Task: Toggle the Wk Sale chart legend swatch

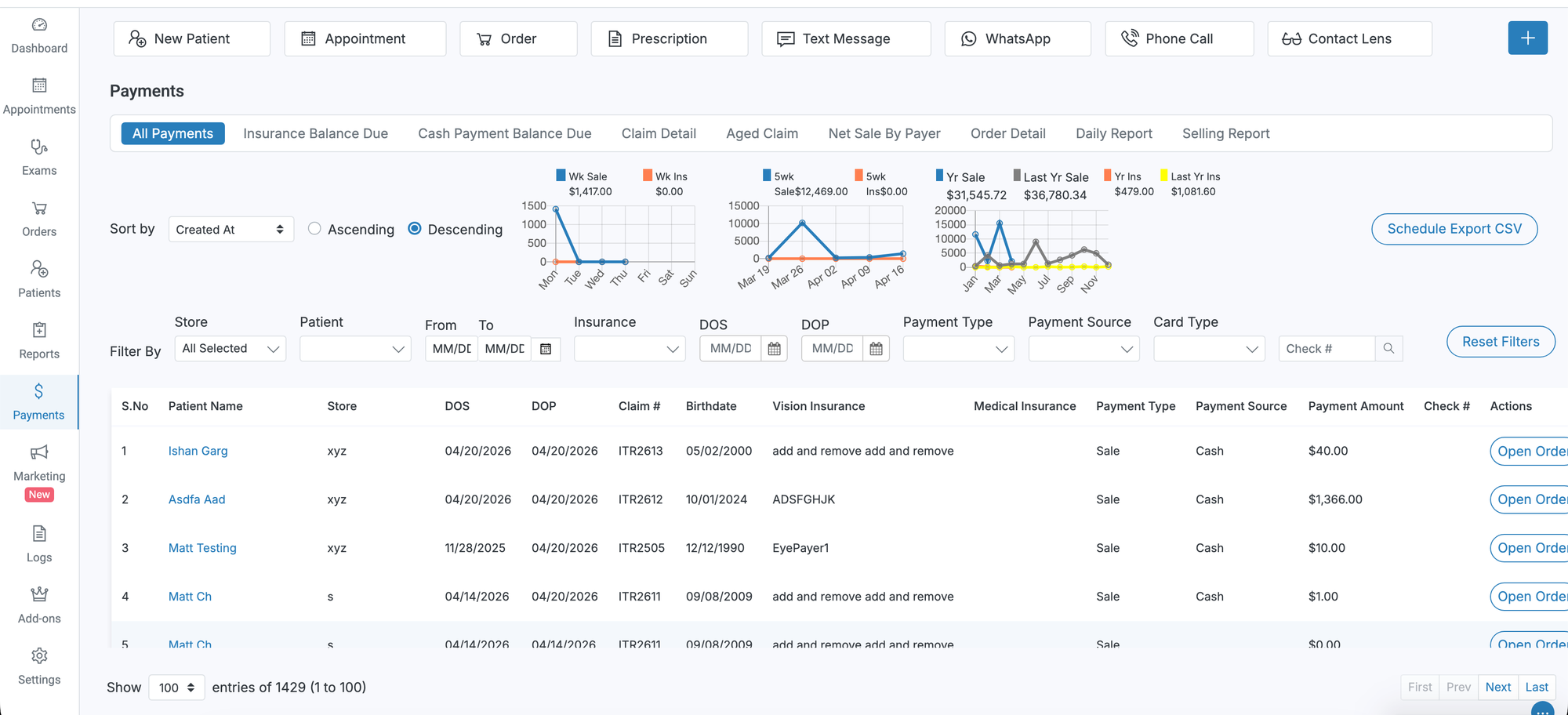Action: (x=561, y=176)
